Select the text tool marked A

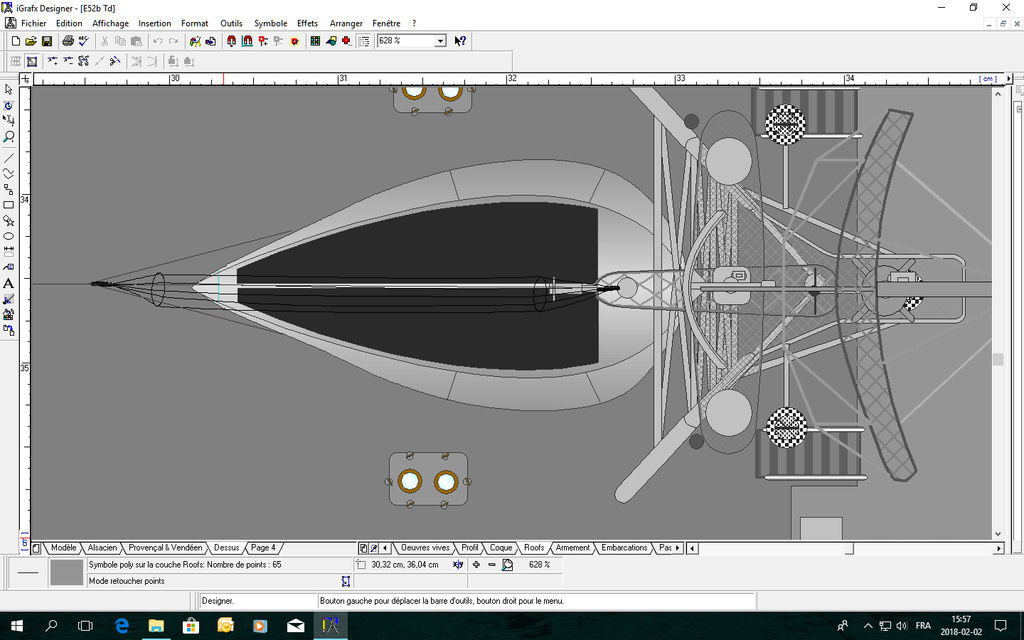(8, 283)
